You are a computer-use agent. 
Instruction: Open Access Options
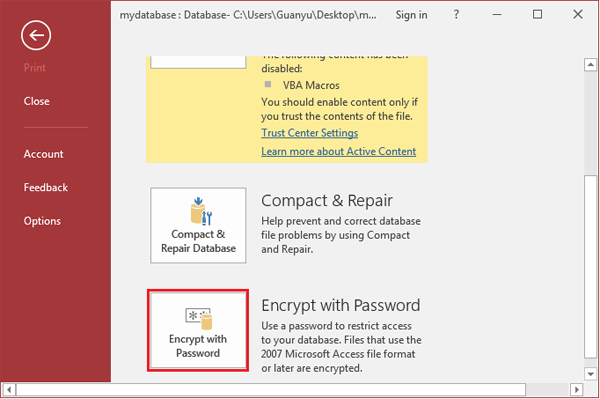42,221
